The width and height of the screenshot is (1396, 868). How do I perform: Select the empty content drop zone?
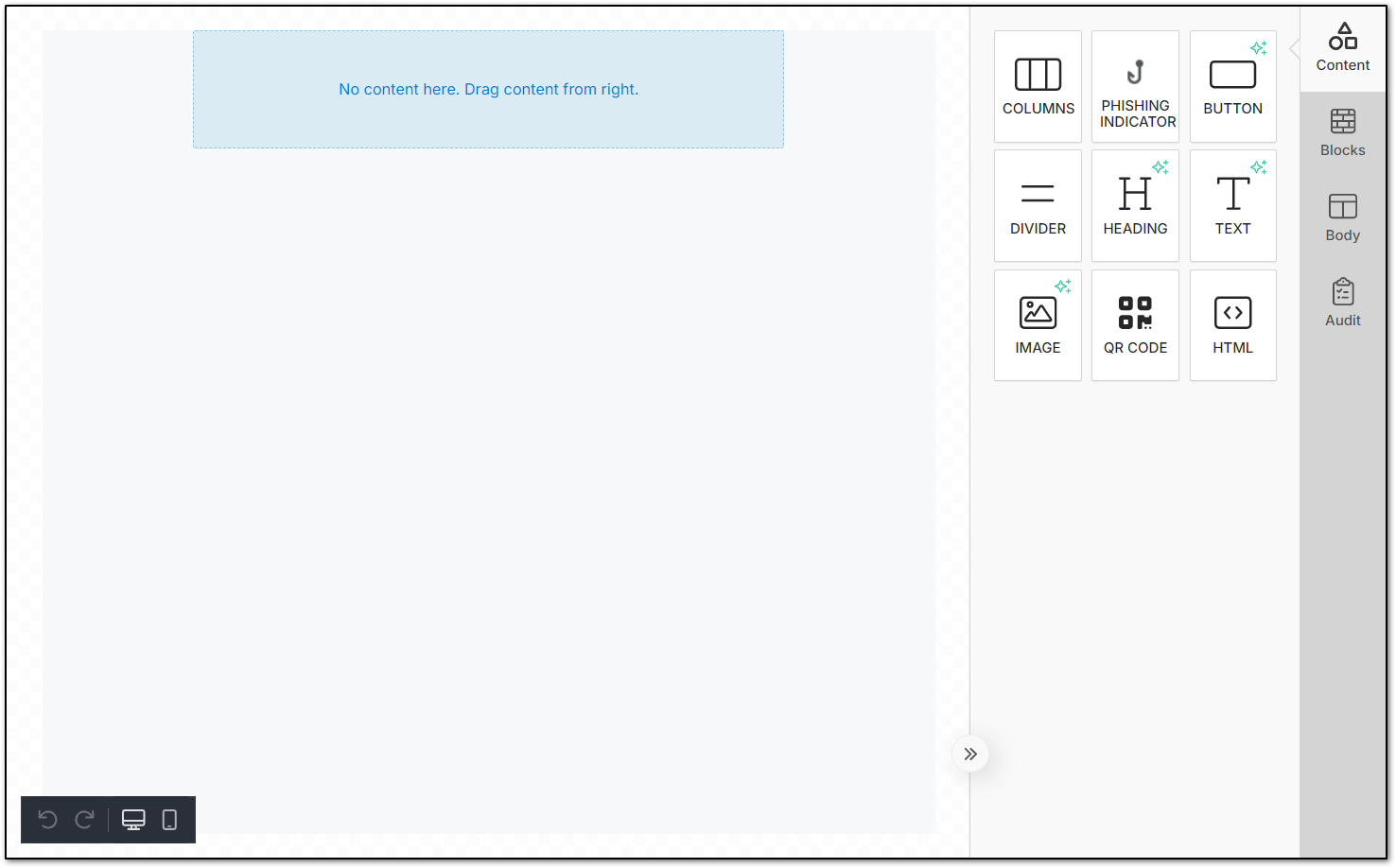pyautogui.click(x=488, y=89)
